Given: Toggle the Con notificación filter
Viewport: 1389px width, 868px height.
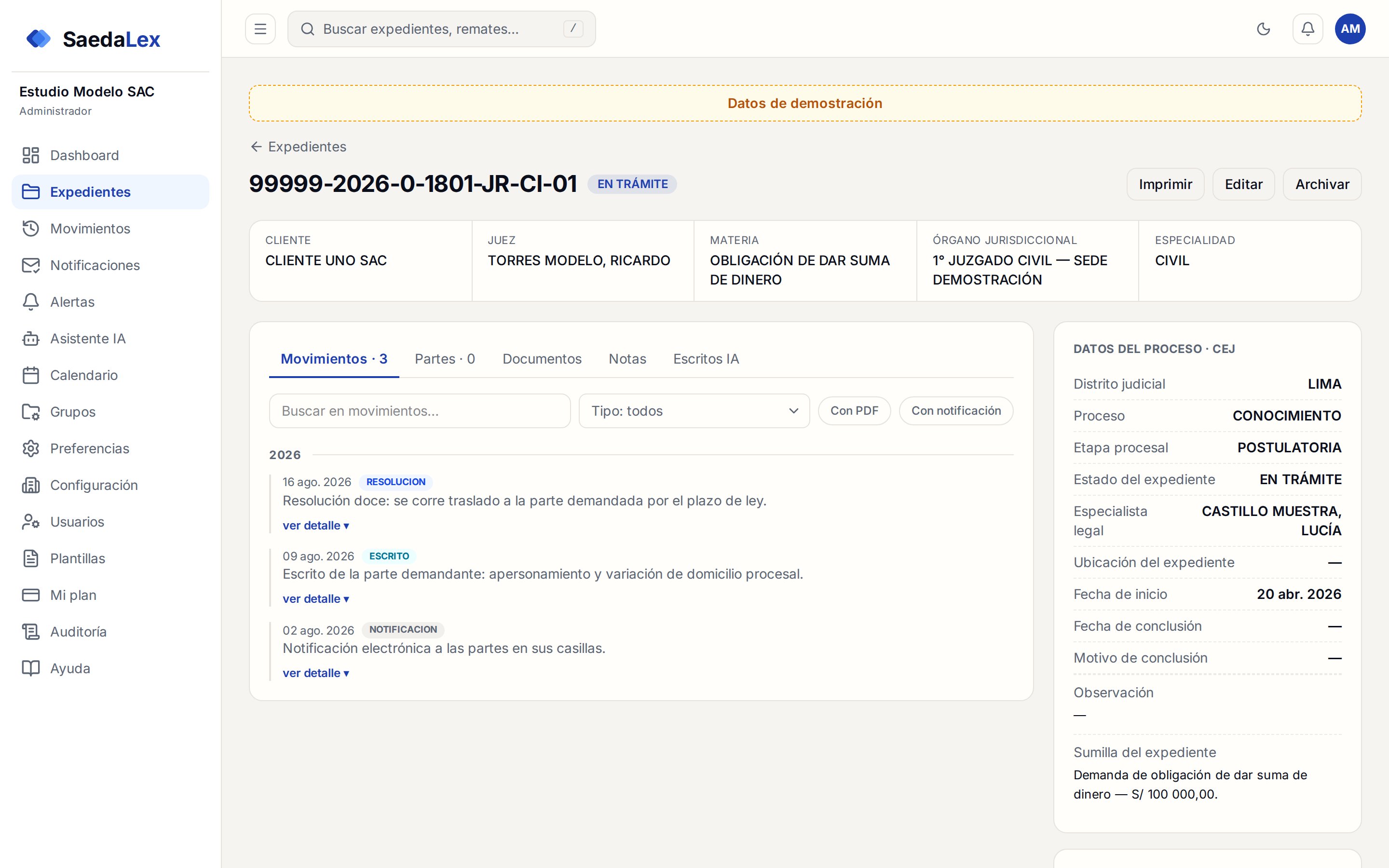Looking at the screenshot, I should click(956, 411).
